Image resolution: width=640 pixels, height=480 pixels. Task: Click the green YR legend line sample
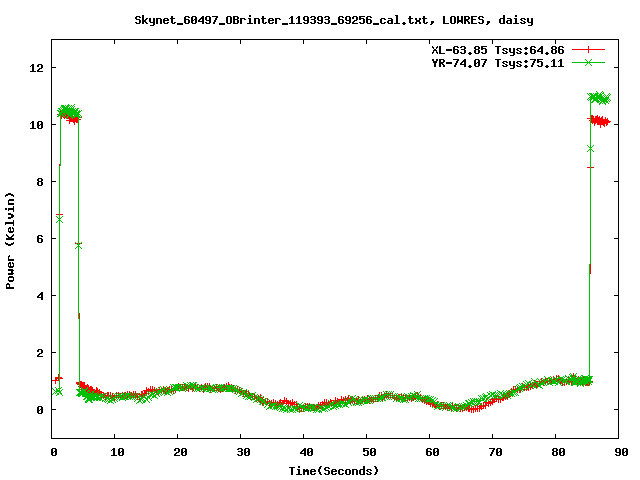(x=588, y=62)
